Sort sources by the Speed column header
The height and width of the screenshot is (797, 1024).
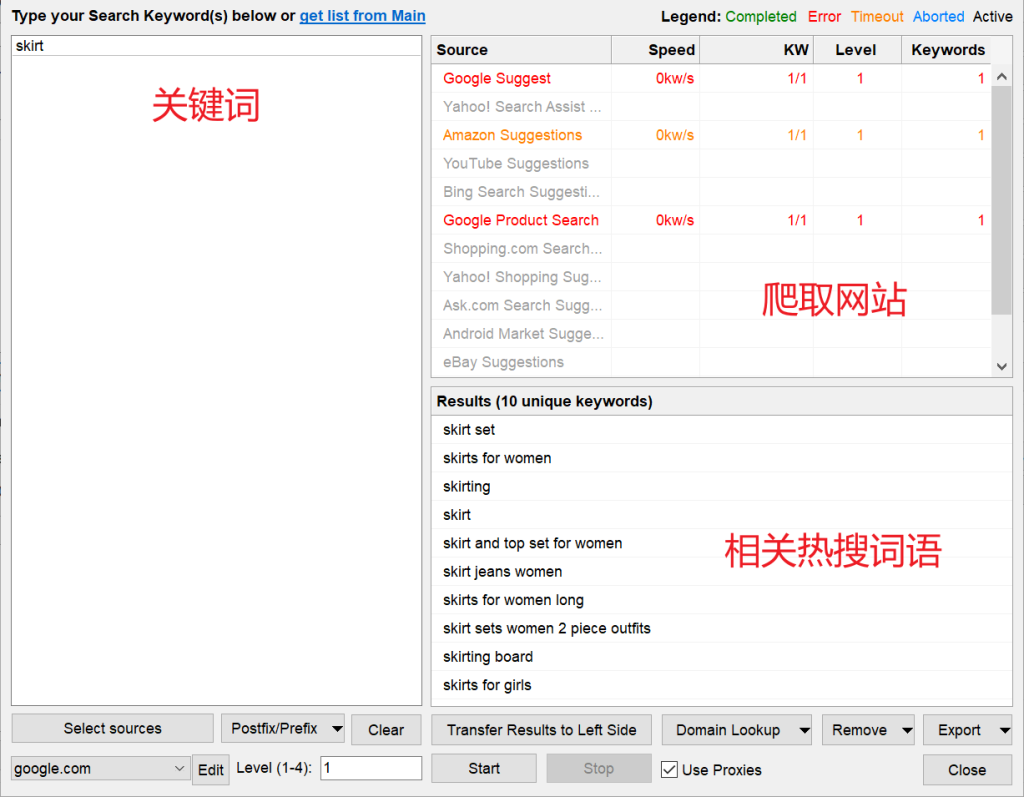point(656,50)
